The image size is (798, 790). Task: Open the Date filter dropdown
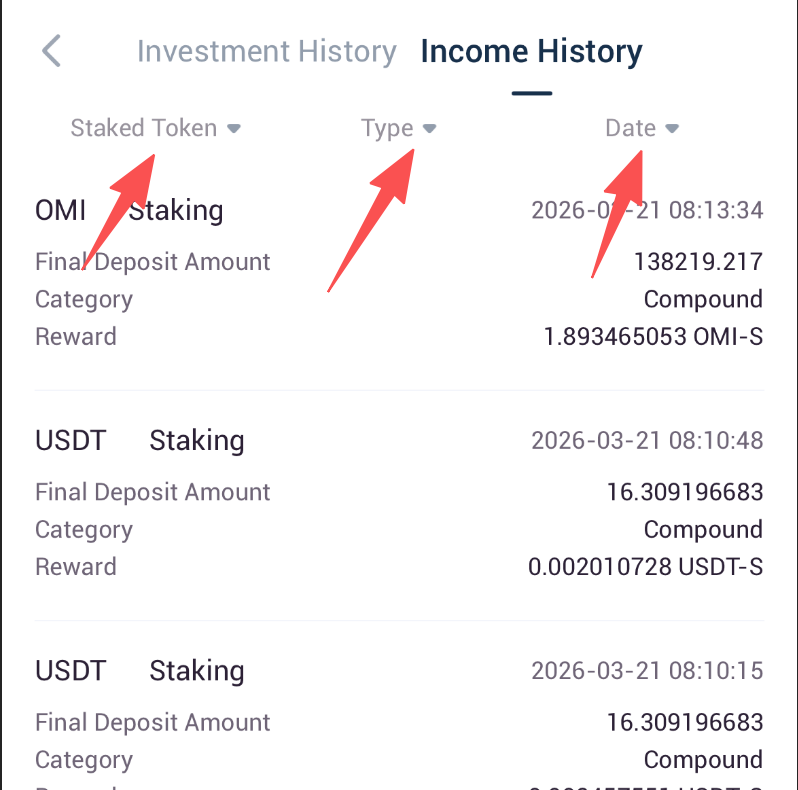click(x=631, y=128)
